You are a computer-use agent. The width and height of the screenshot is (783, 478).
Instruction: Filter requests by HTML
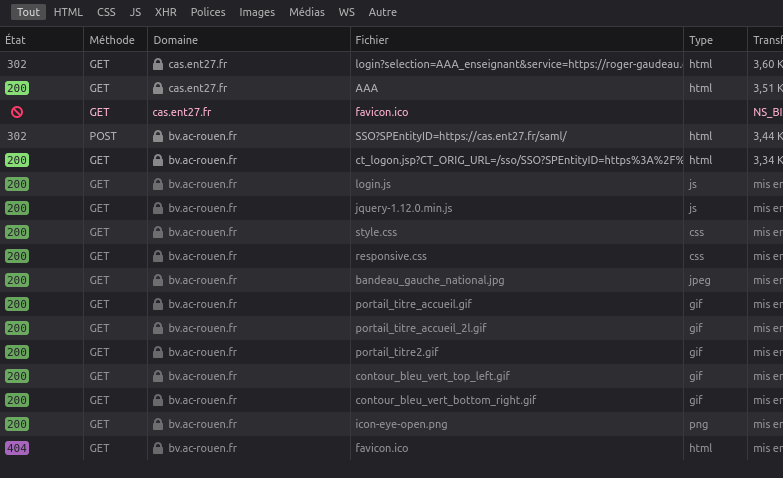coord(68,12)
